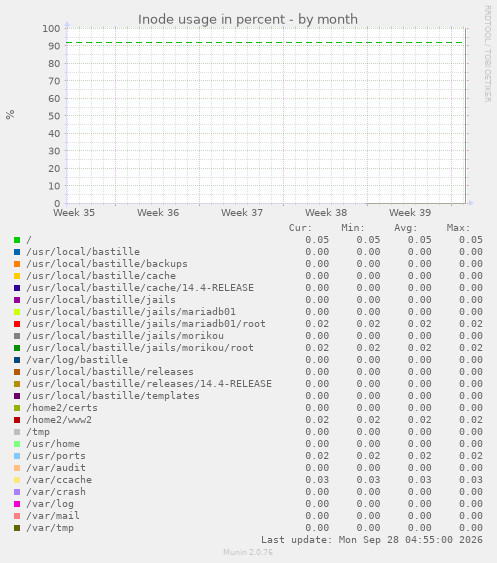Viewport: 497px width, 563px height.
Task: Select legend entry /usr/ports
Action: [56, 456]
